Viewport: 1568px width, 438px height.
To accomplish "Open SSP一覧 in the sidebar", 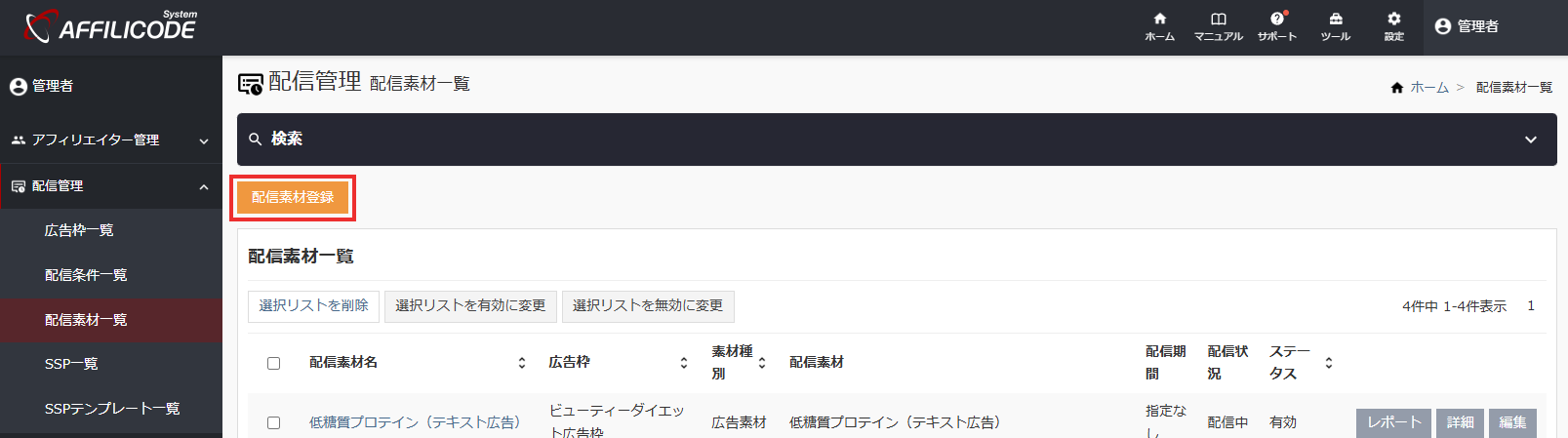I will pos(71,364).
